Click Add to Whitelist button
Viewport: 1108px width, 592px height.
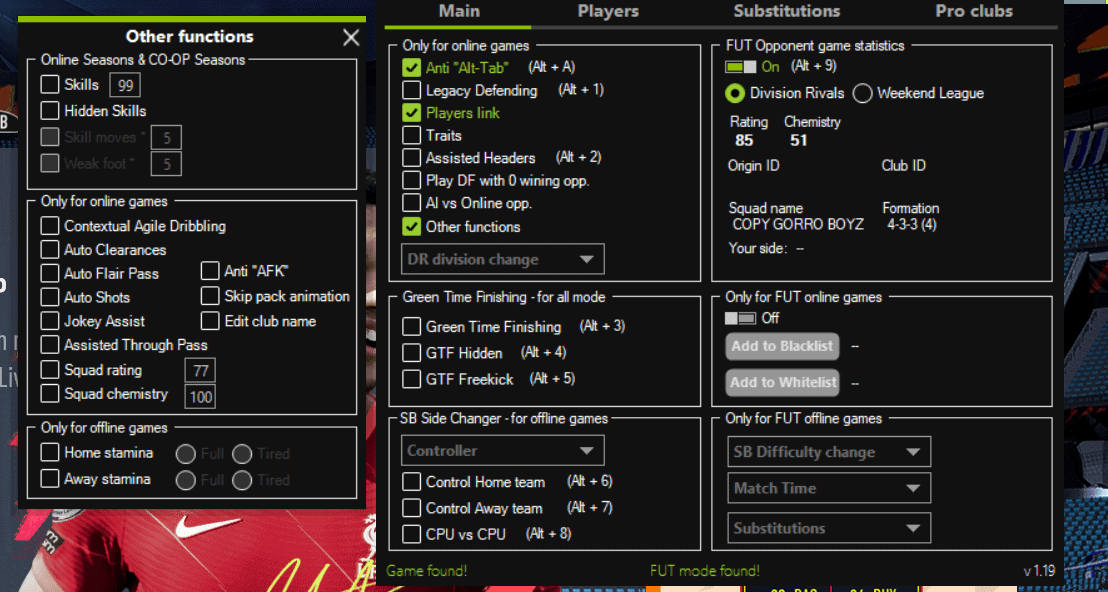coord(782,382)
